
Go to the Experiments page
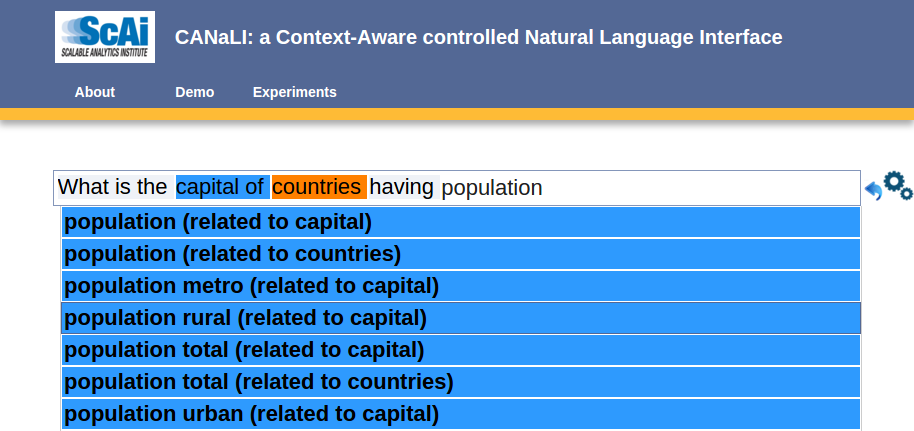coord(295,92)
